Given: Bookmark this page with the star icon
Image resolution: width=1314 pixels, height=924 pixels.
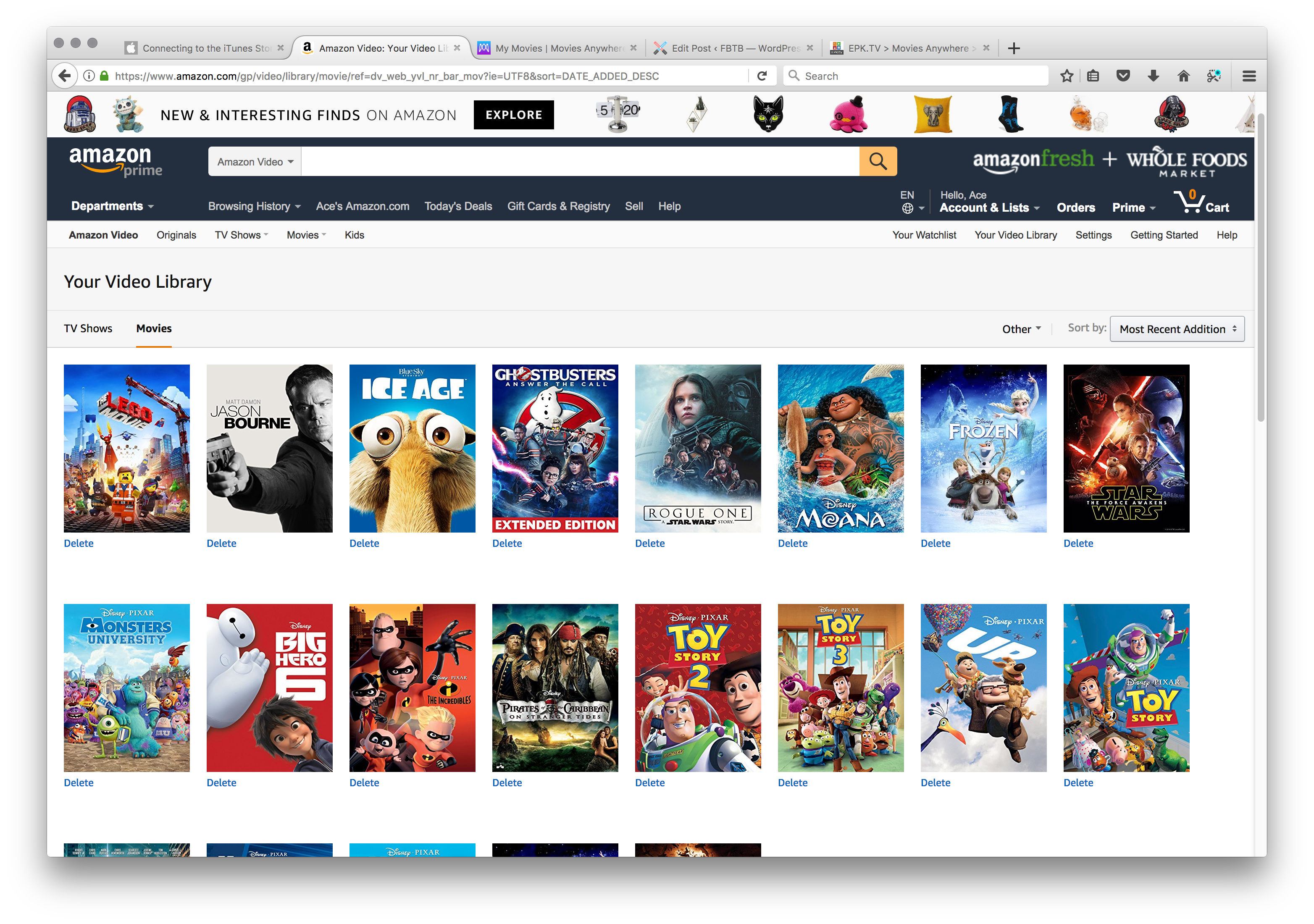Looking at the screenshot, I should click(x=1066, y=76).
